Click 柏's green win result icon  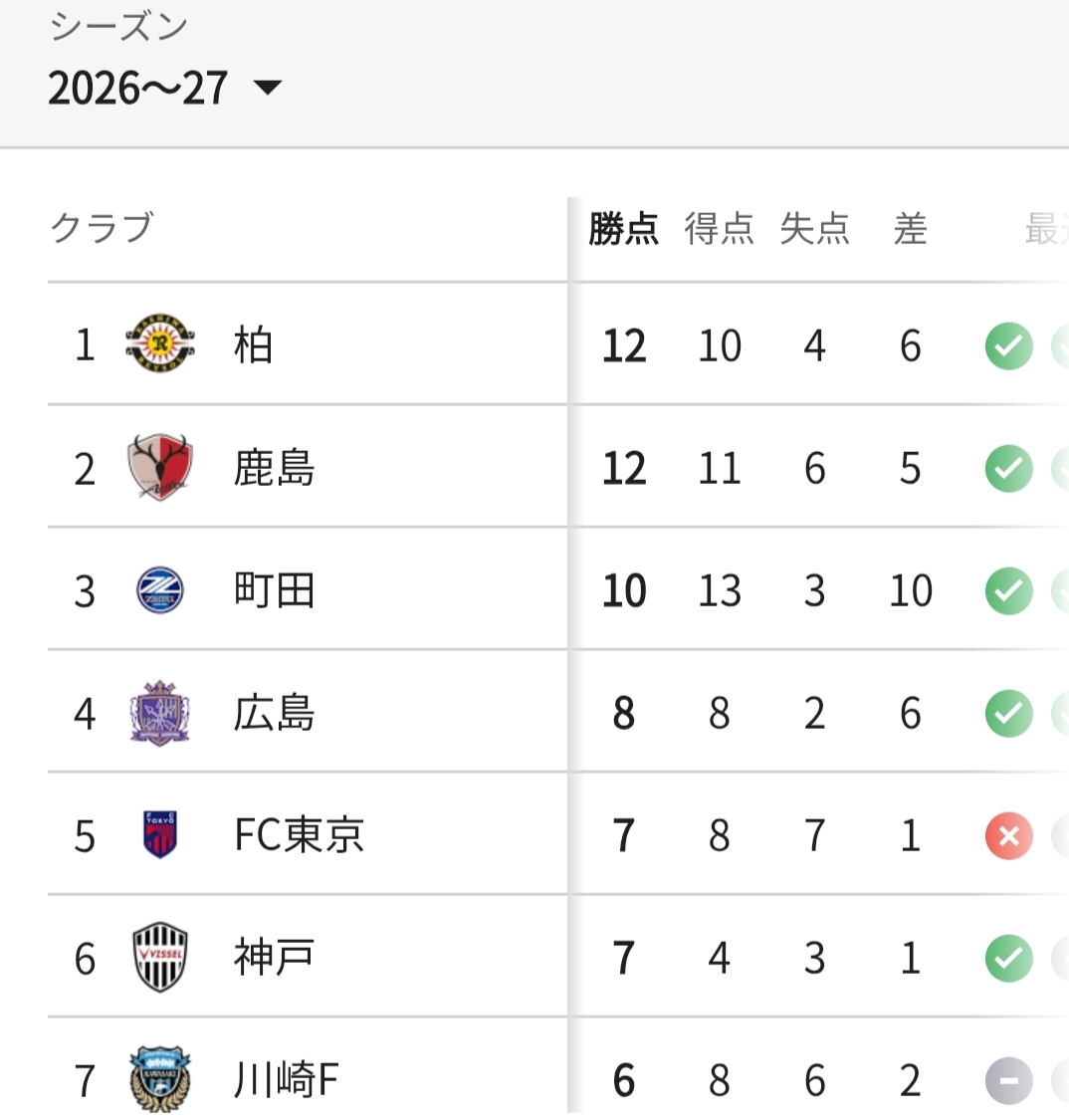[1008, 346]
